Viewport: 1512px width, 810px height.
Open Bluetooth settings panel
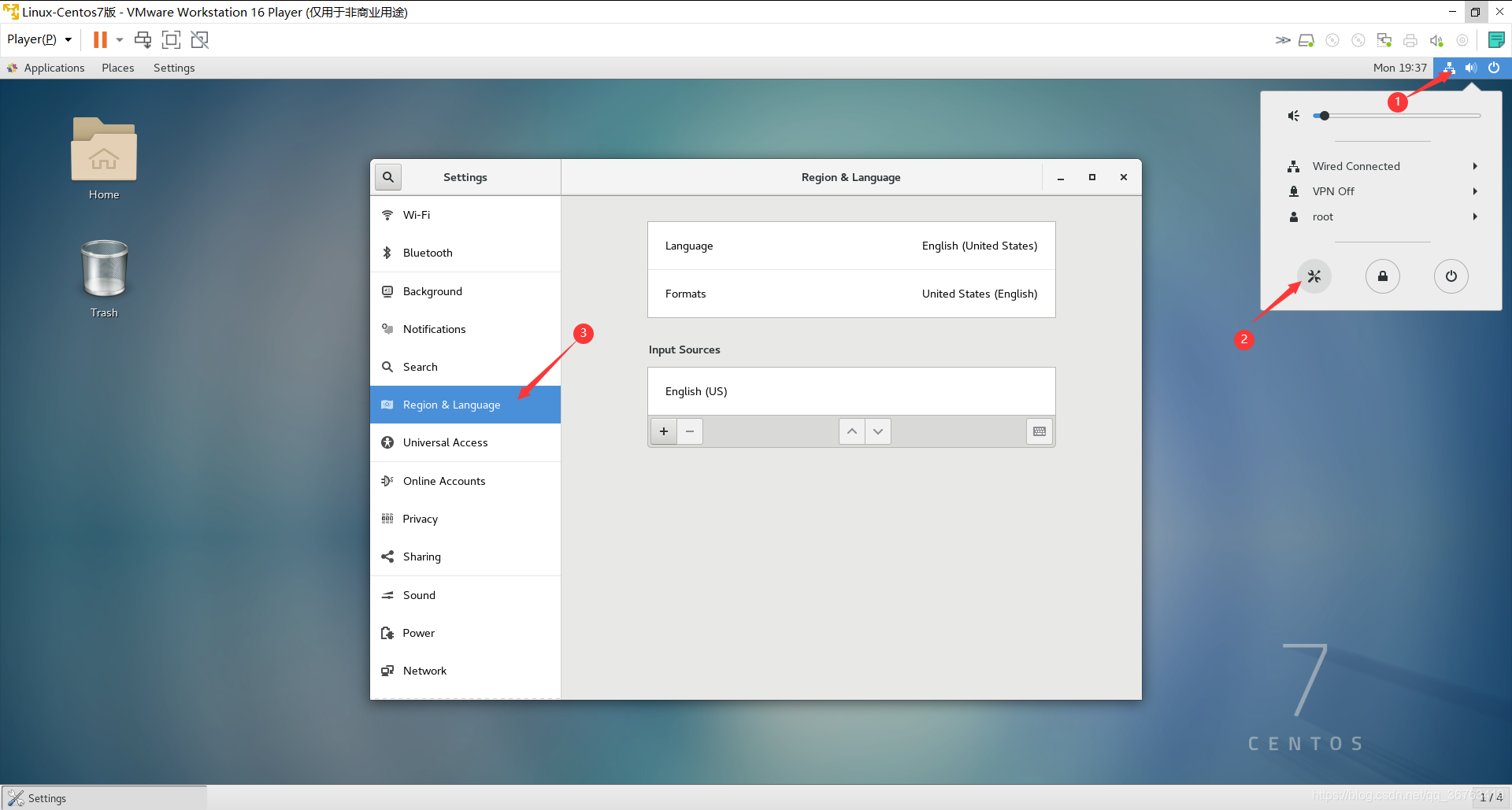465,253
